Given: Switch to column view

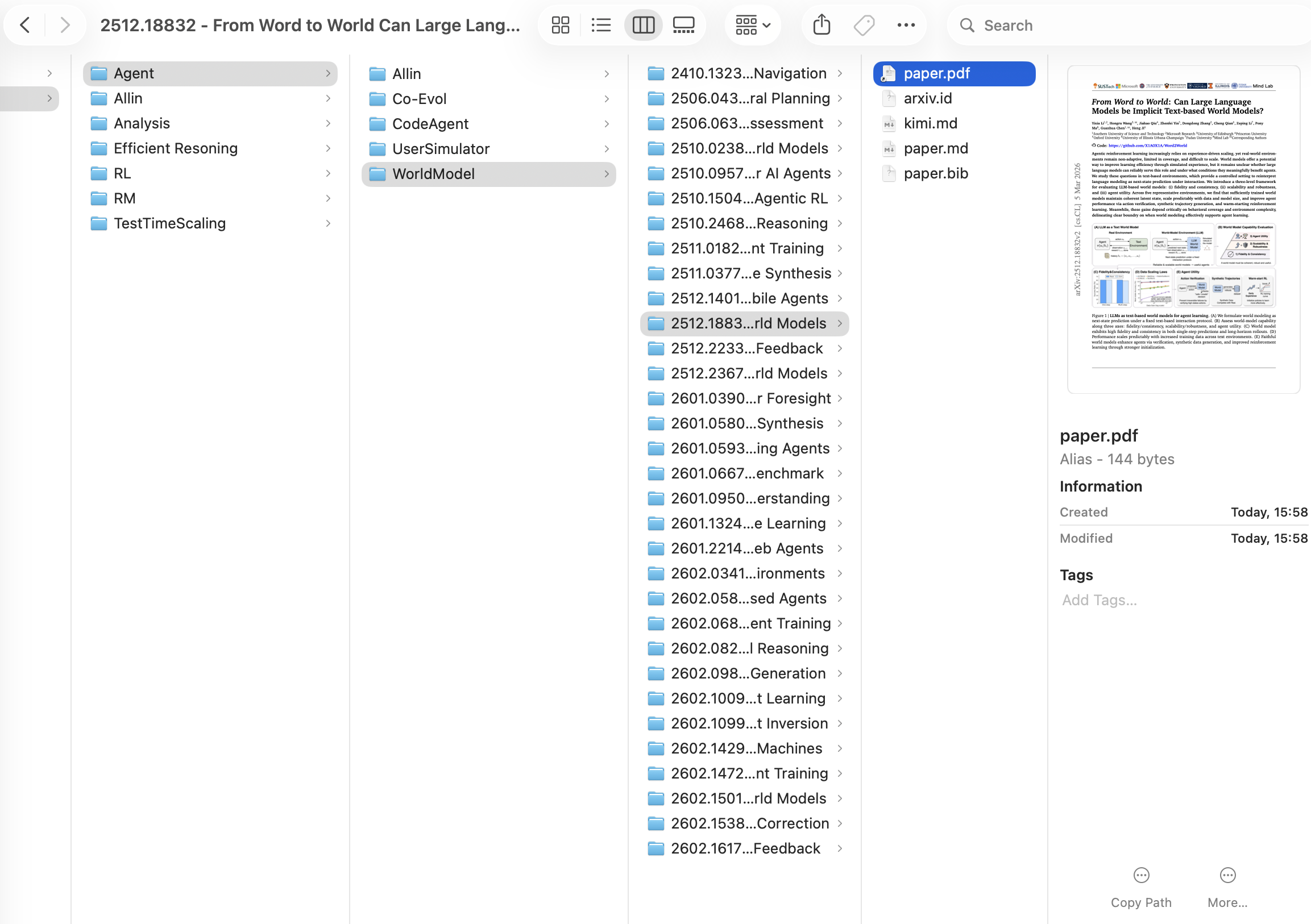Looking at the screenshot, I should pos(643,25).
